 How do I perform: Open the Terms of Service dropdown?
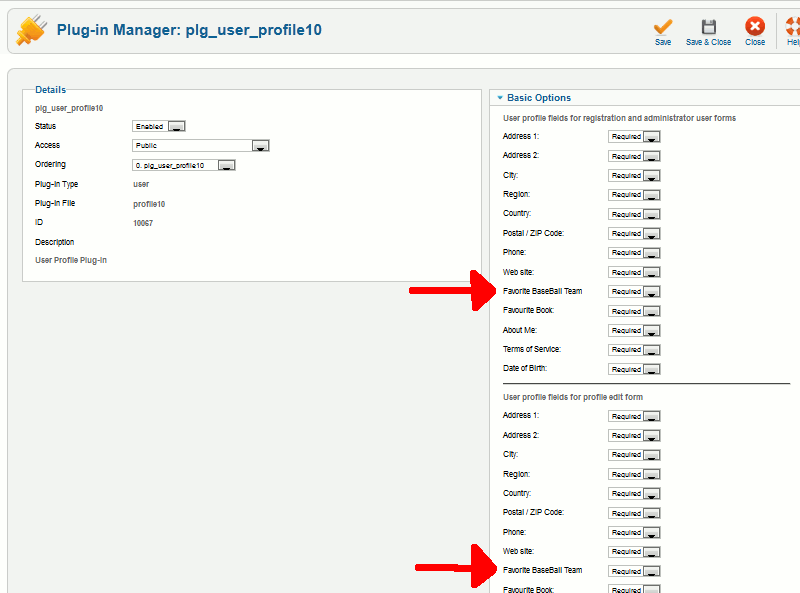coord(634,350)
